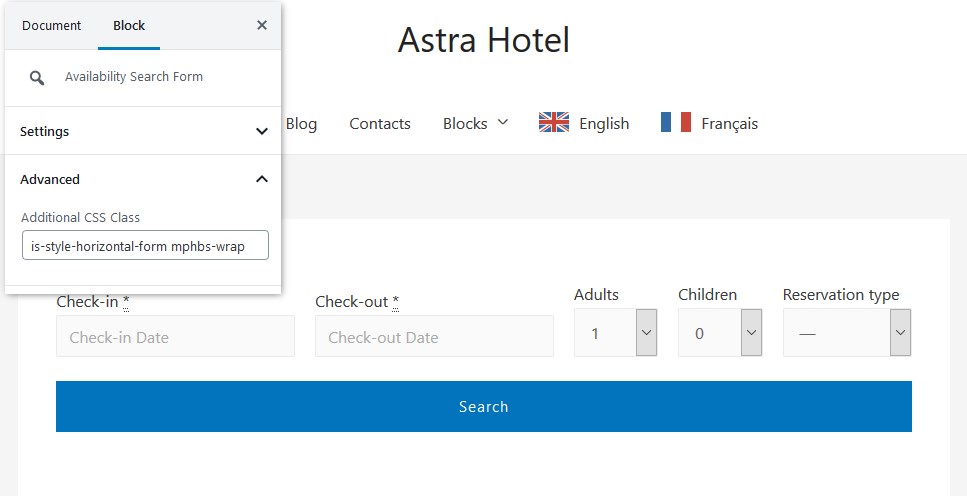967x496 pixels.
Task: Switch to the Document tab
Action: click(x=52, y=25)
